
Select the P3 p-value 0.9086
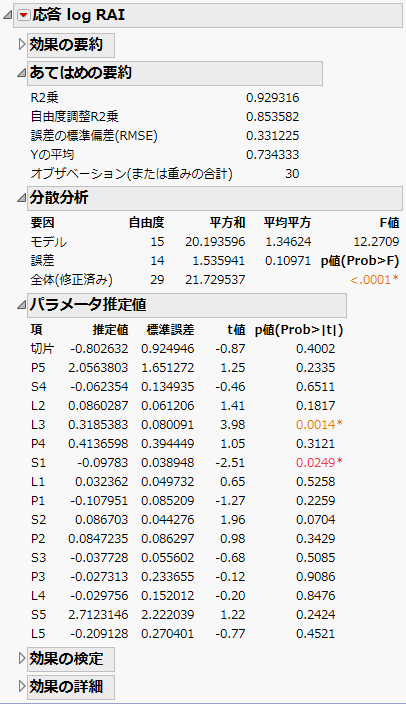(315, 576)
